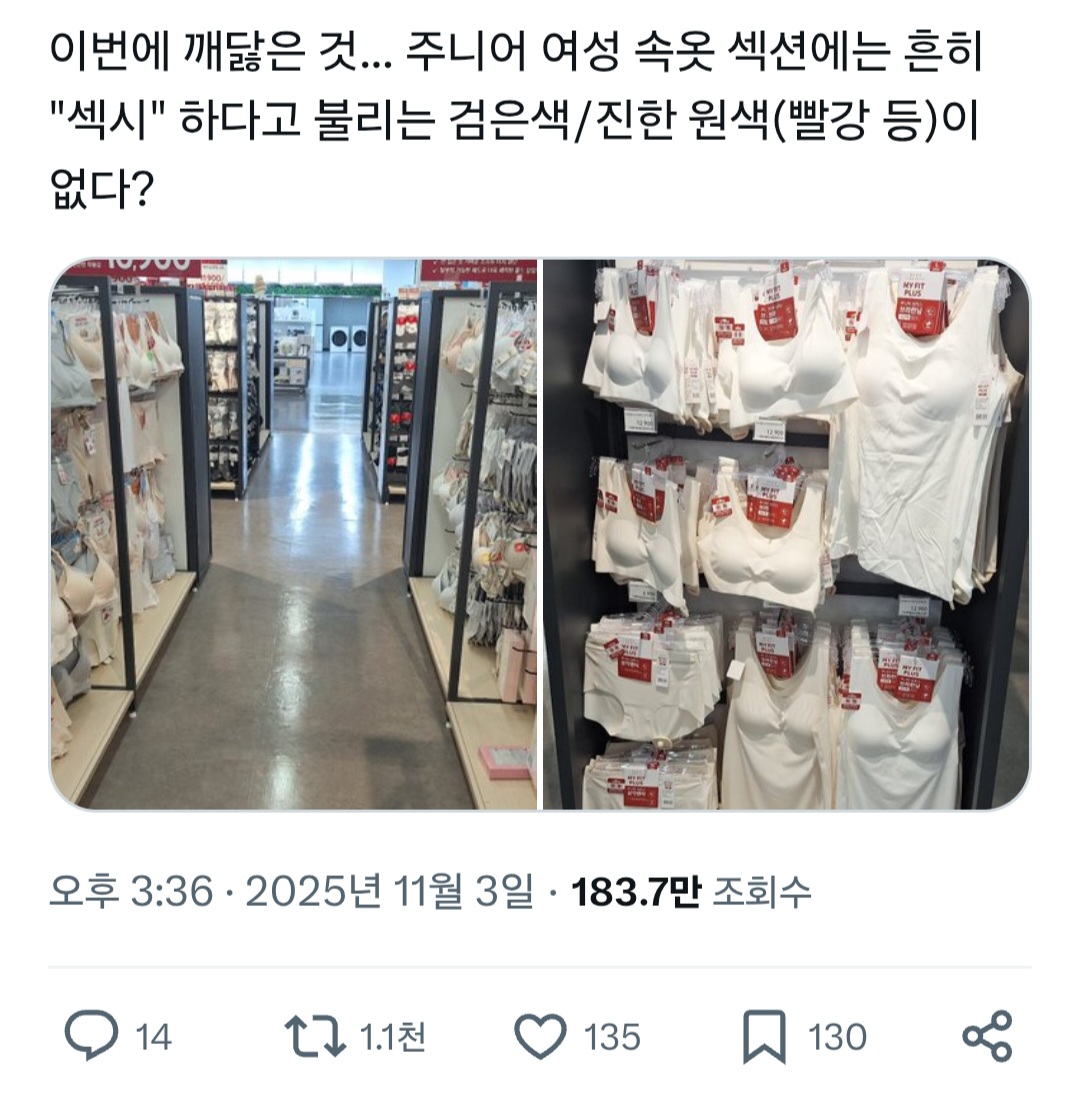The height and width of the screenshot is (1100, 1080).
Task: Open the right white underwear display photo
Action: pyautogui.click(x=787, y=534)
